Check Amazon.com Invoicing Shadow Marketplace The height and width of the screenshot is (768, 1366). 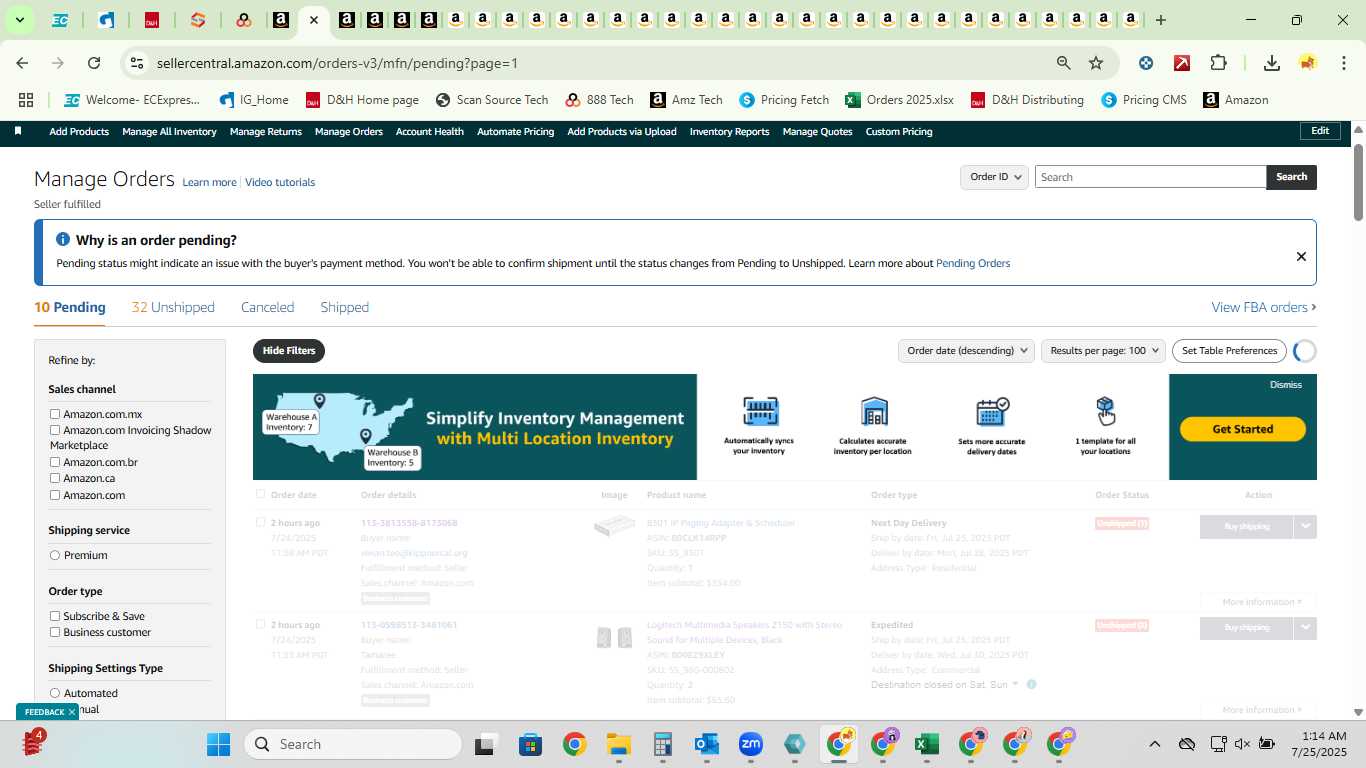click(x=55, y=430)
